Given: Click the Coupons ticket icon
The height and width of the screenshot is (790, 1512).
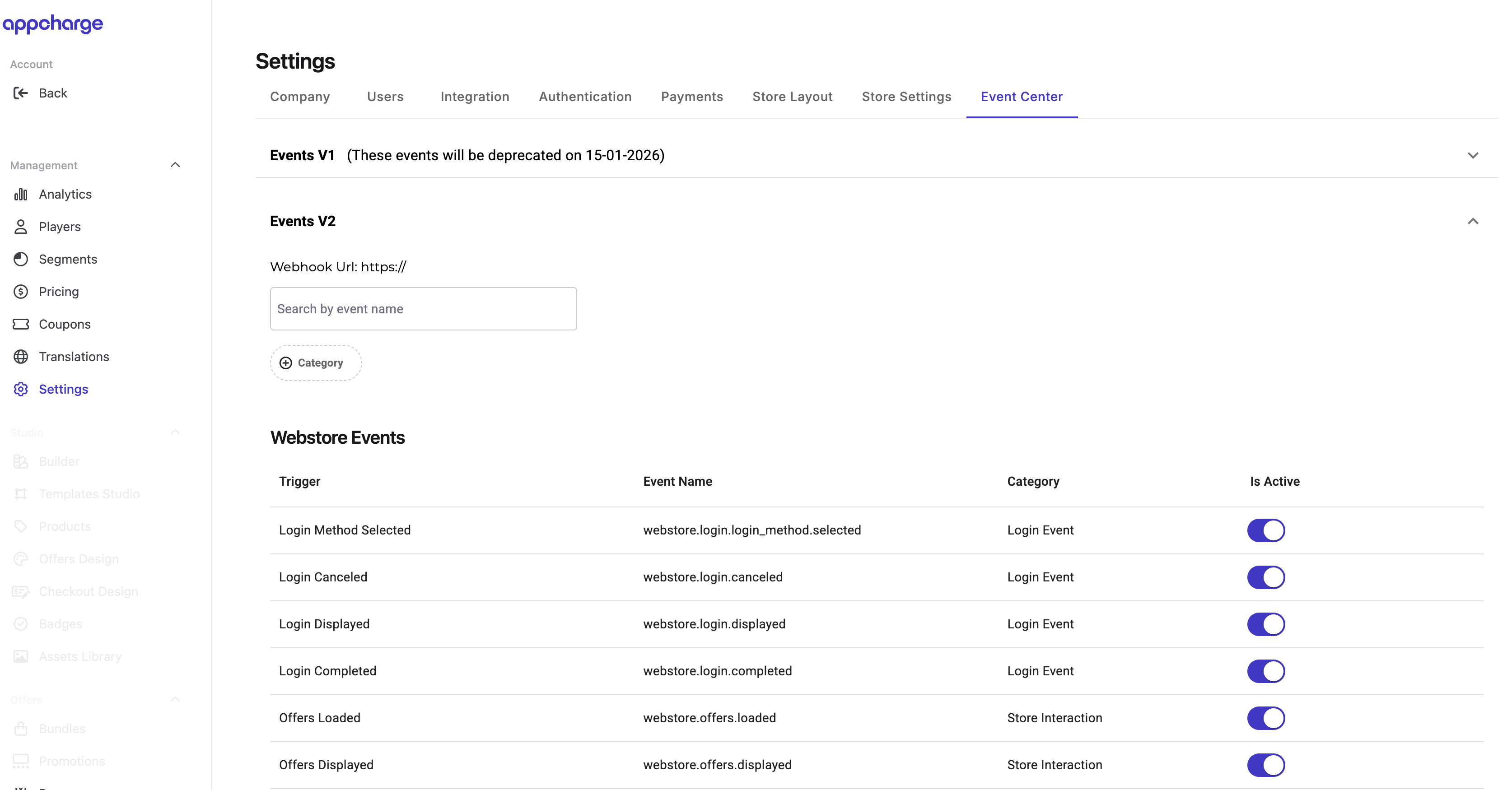Looking at the screenshot, I should coord(20,324).
